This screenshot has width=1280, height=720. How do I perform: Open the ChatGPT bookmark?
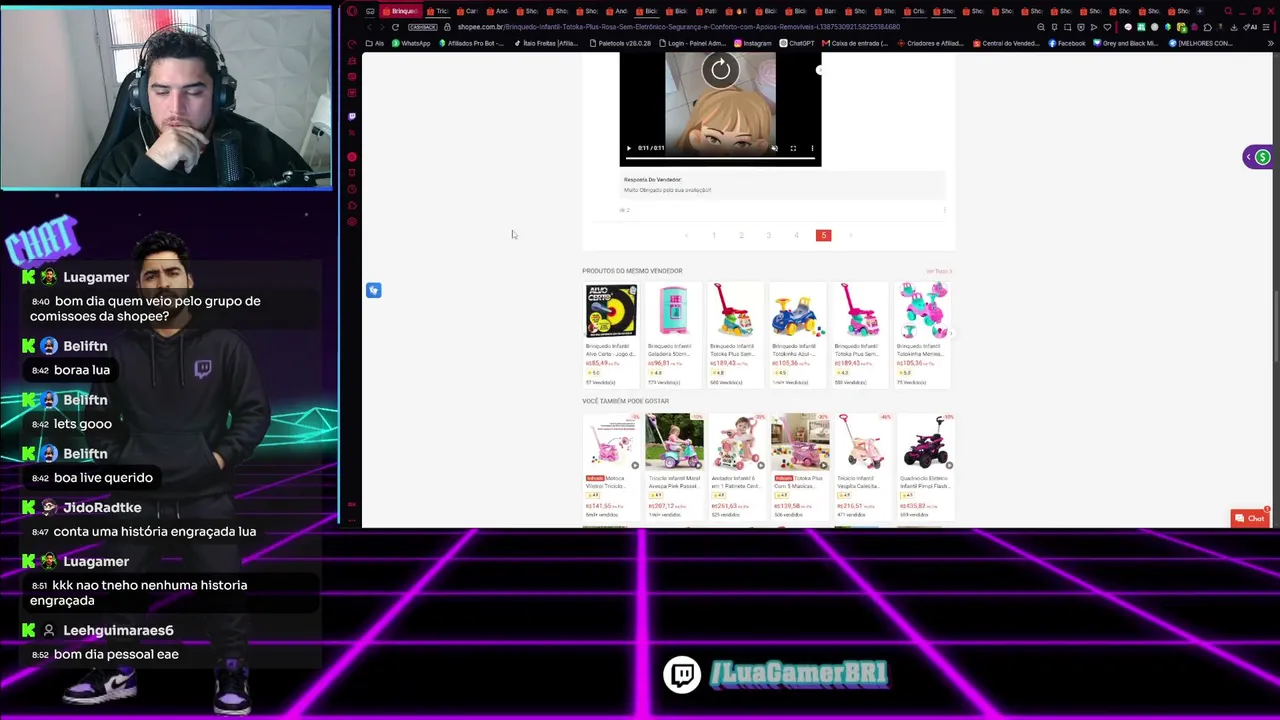point(798,43)
